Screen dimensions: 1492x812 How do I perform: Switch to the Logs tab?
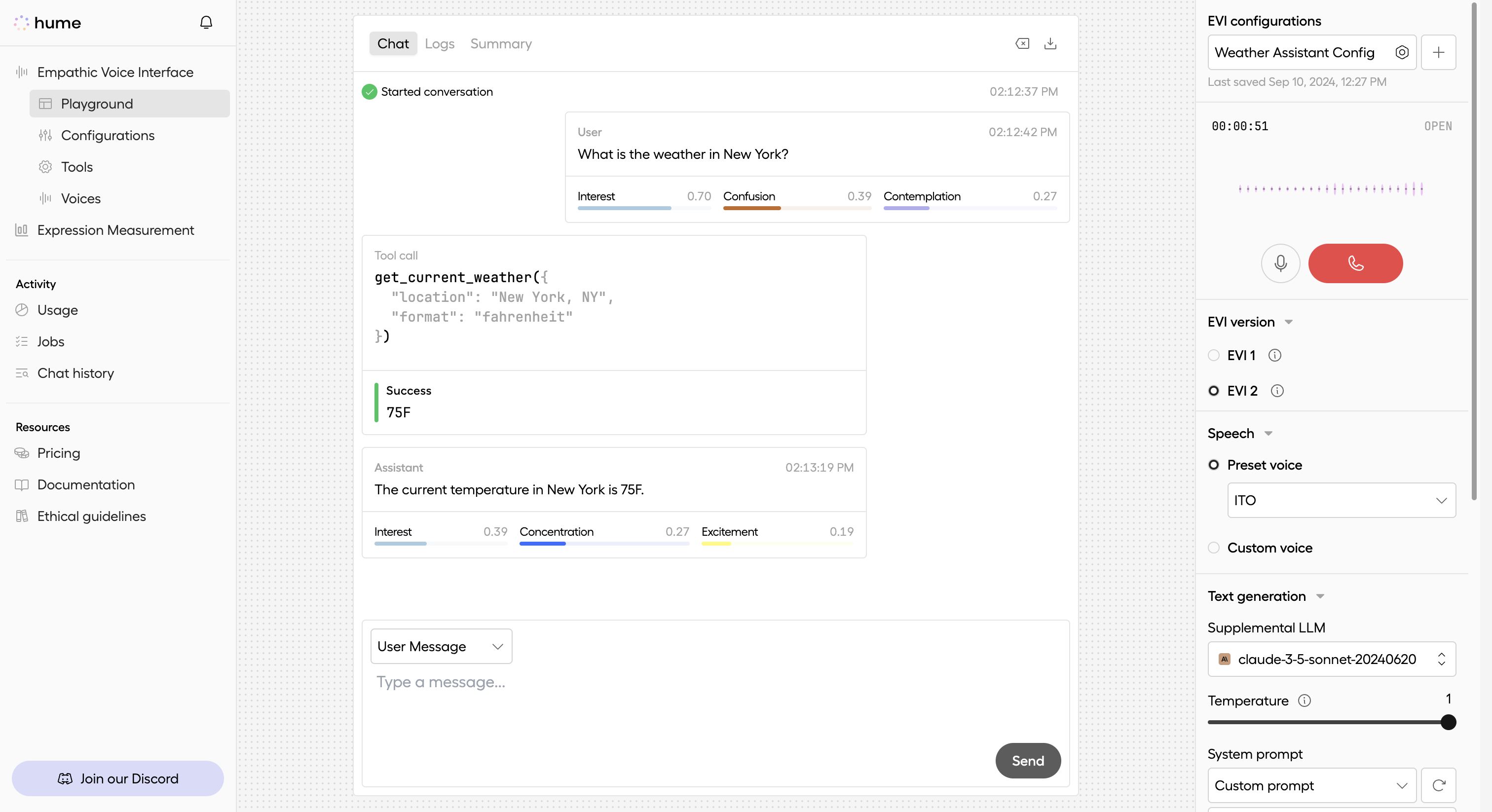coord(439,43)
